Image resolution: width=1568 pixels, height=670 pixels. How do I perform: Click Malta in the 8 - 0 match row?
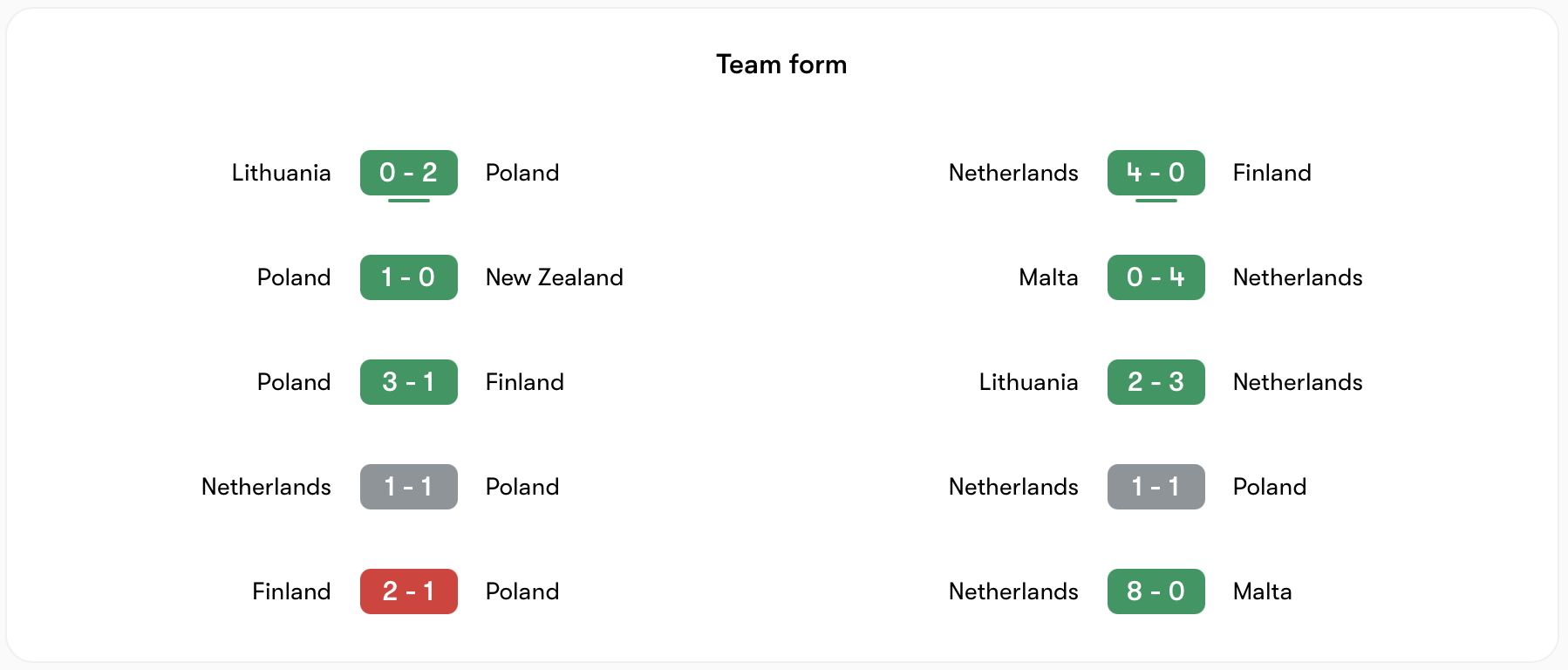coord(1262,591)
